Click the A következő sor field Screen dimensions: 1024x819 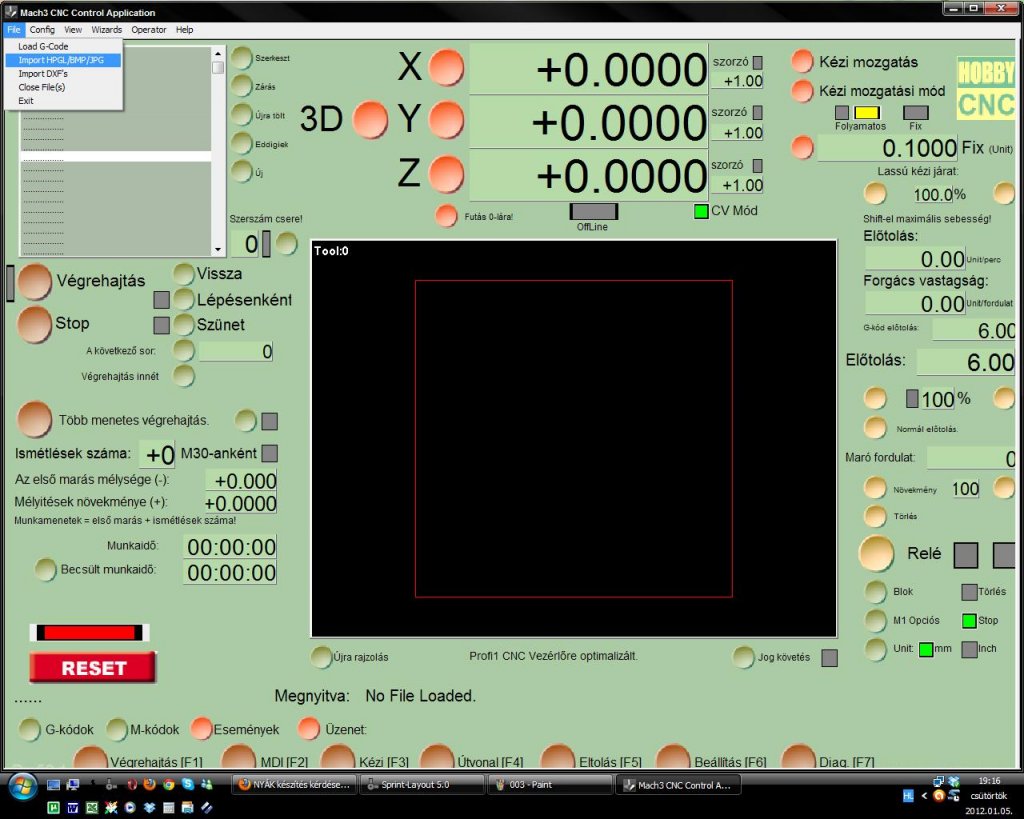[x=236, y=351]
